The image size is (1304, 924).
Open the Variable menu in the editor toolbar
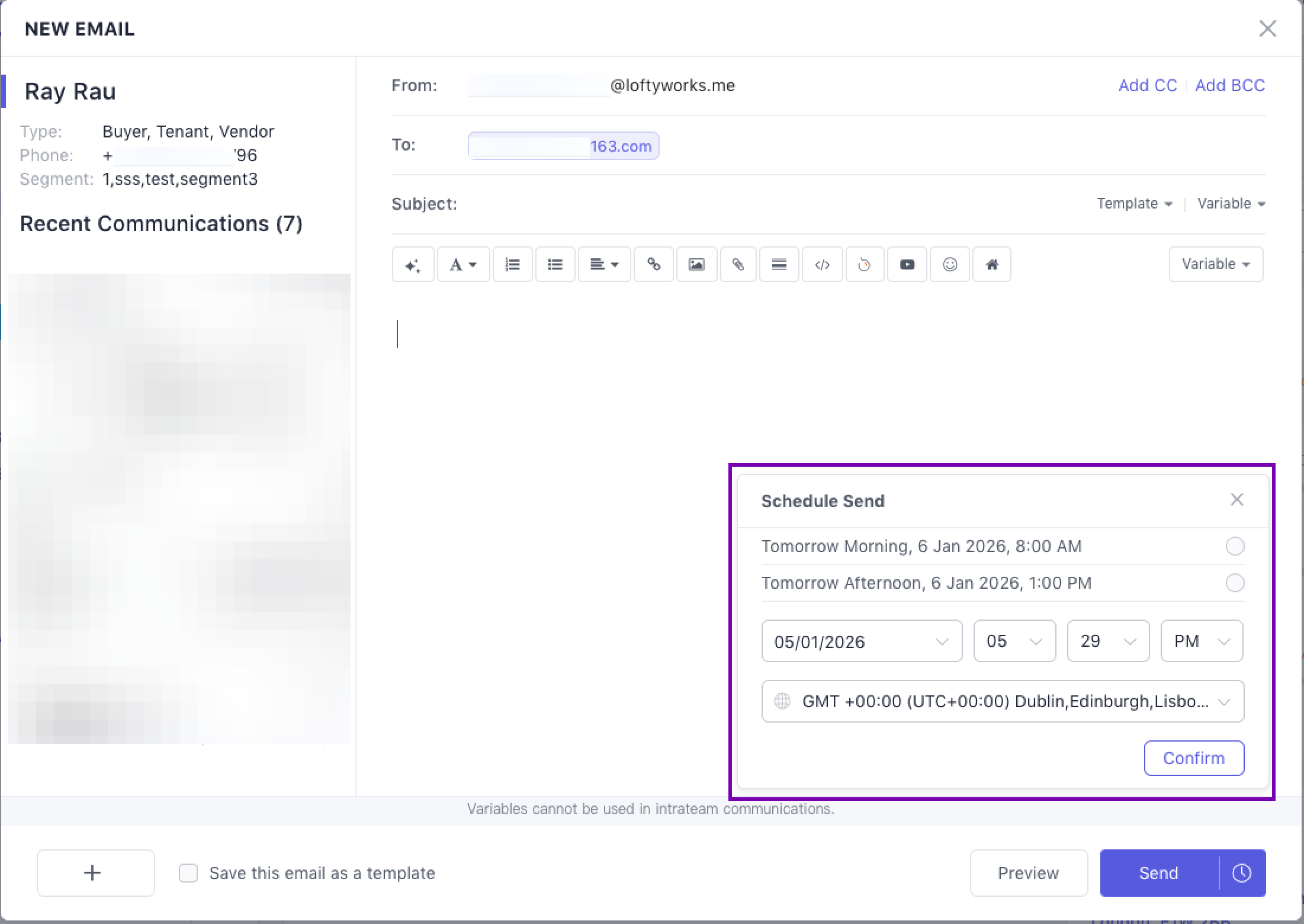click(x=1215, y=264)
